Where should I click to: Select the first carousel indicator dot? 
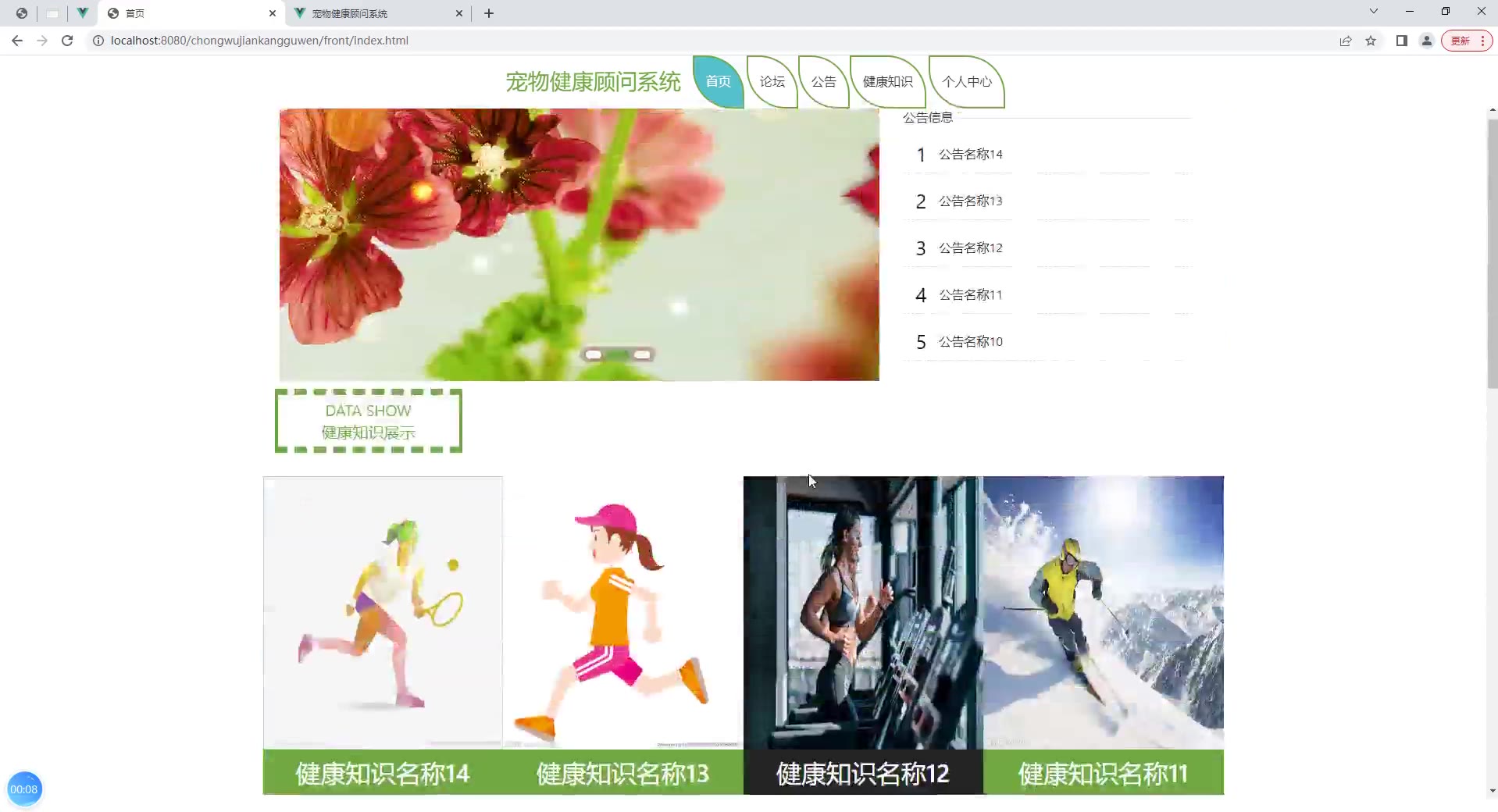coord(594,354)
